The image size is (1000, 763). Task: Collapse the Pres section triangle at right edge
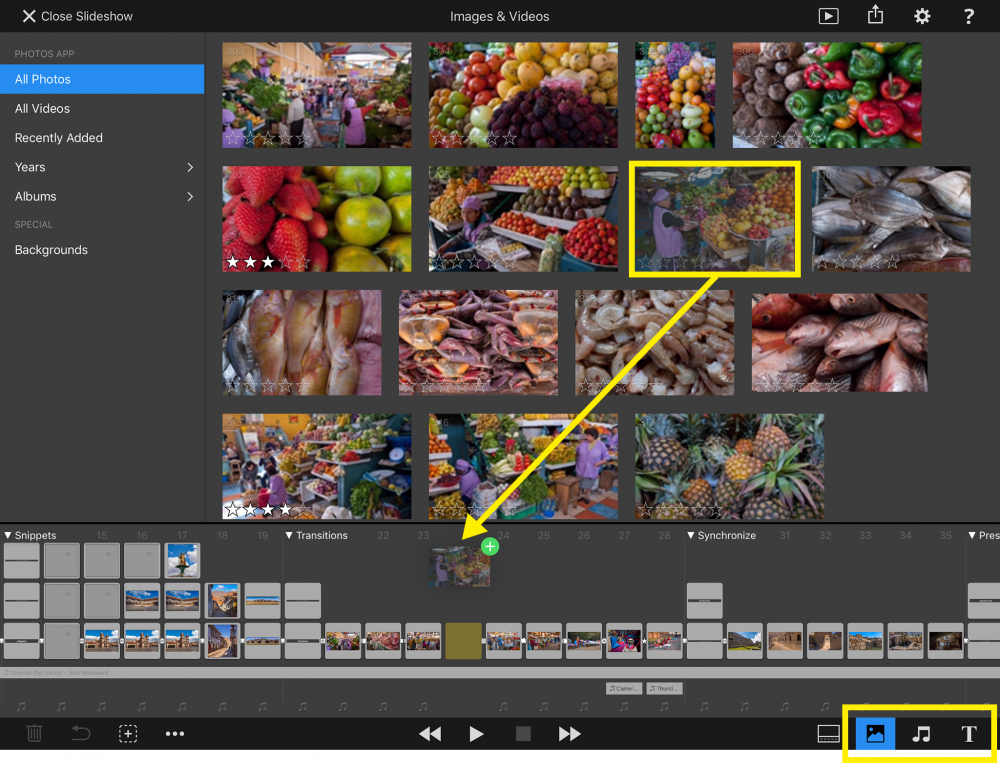point(972,535)
